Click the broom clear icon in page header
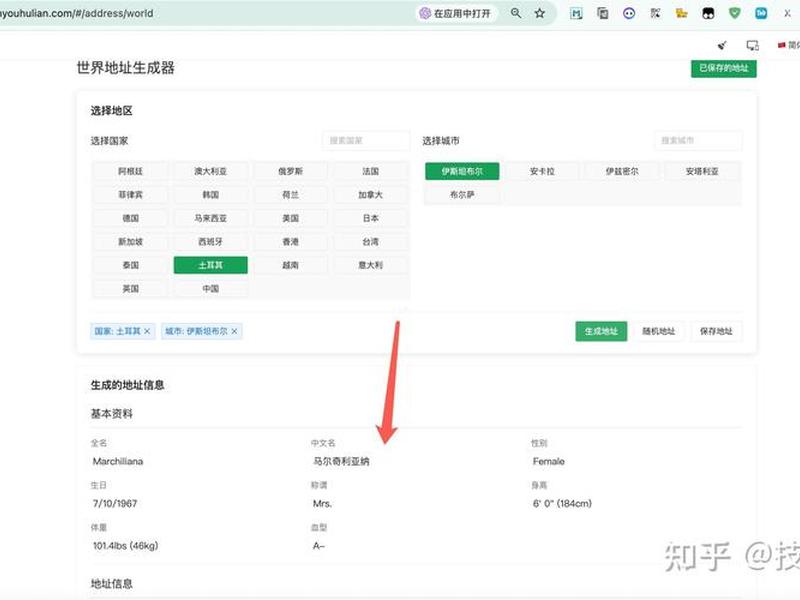Image resolution: width=800 pixels, height=600 pixels. 722,45
